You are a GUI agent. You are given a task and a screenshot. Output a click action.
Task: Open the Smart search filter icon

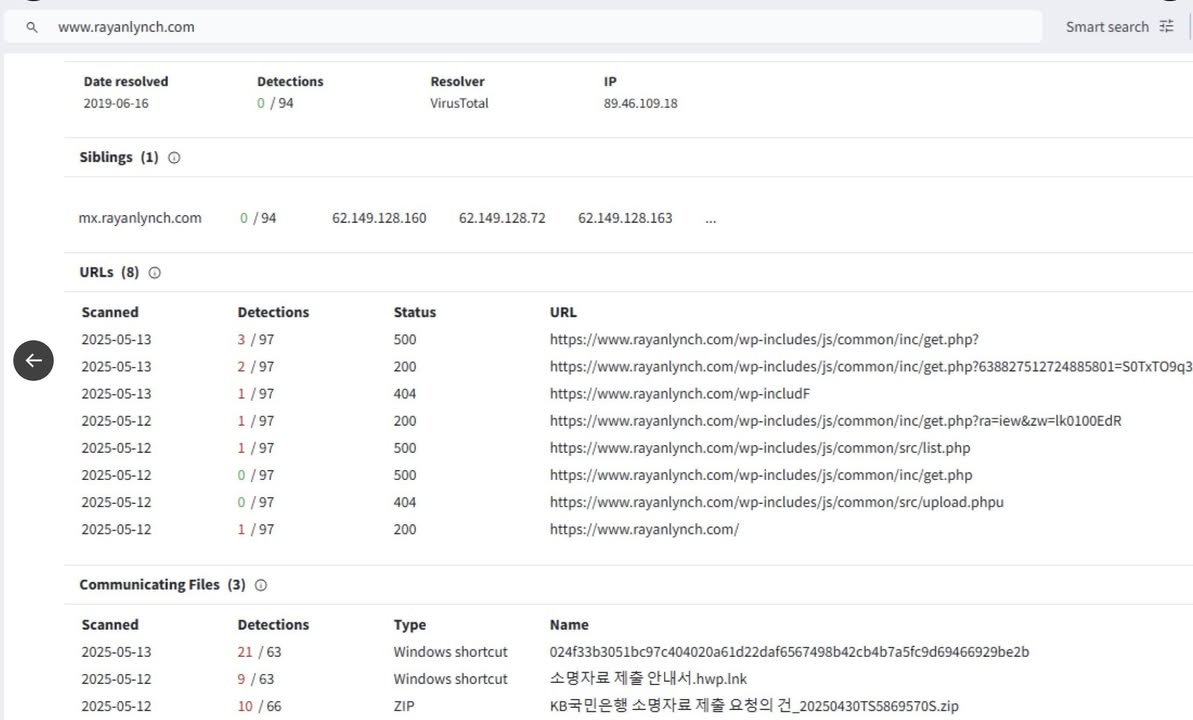coord(1166,26)
